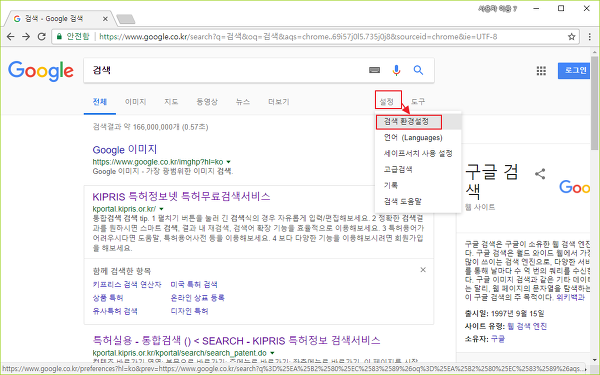Screen dimensions: 600x375
Task: Open the on-screen keyboard input tool
Action: 374,70
